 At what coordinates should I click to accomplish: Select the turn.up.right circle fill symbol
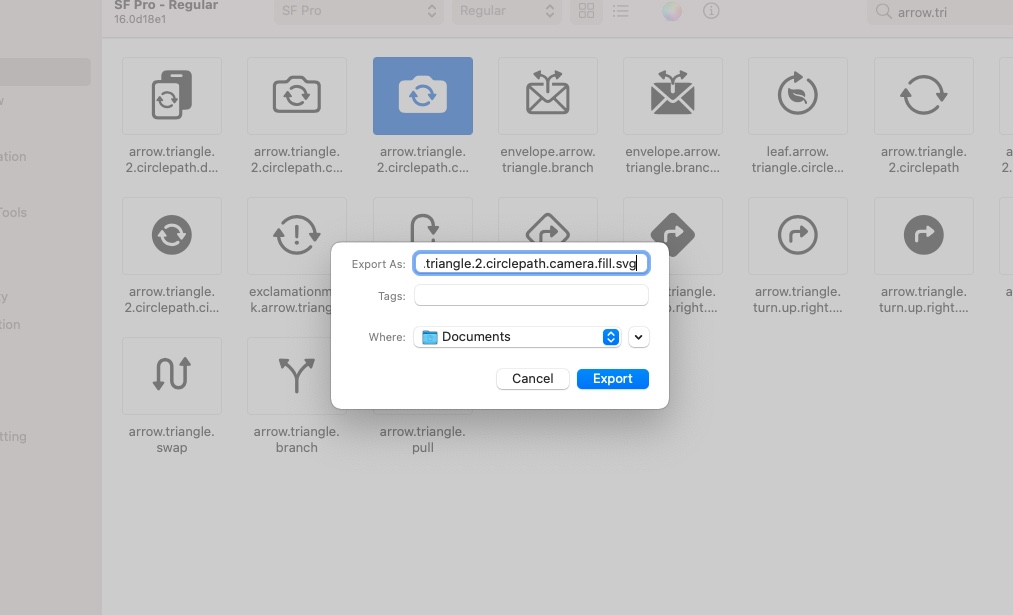(x=924, y=236)
